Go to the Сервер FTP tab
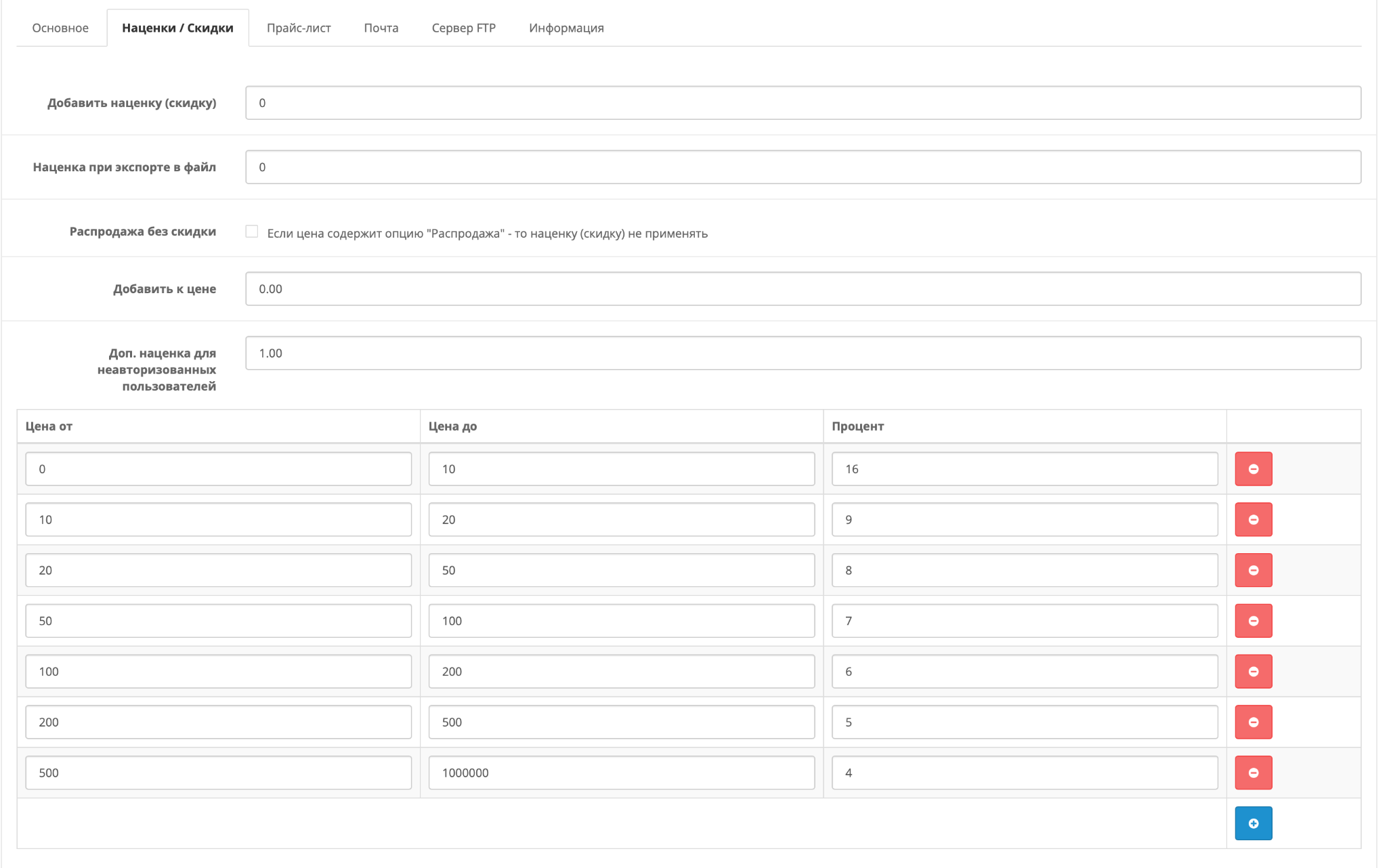Screen dimensions: 1387x868 (464, 28)
